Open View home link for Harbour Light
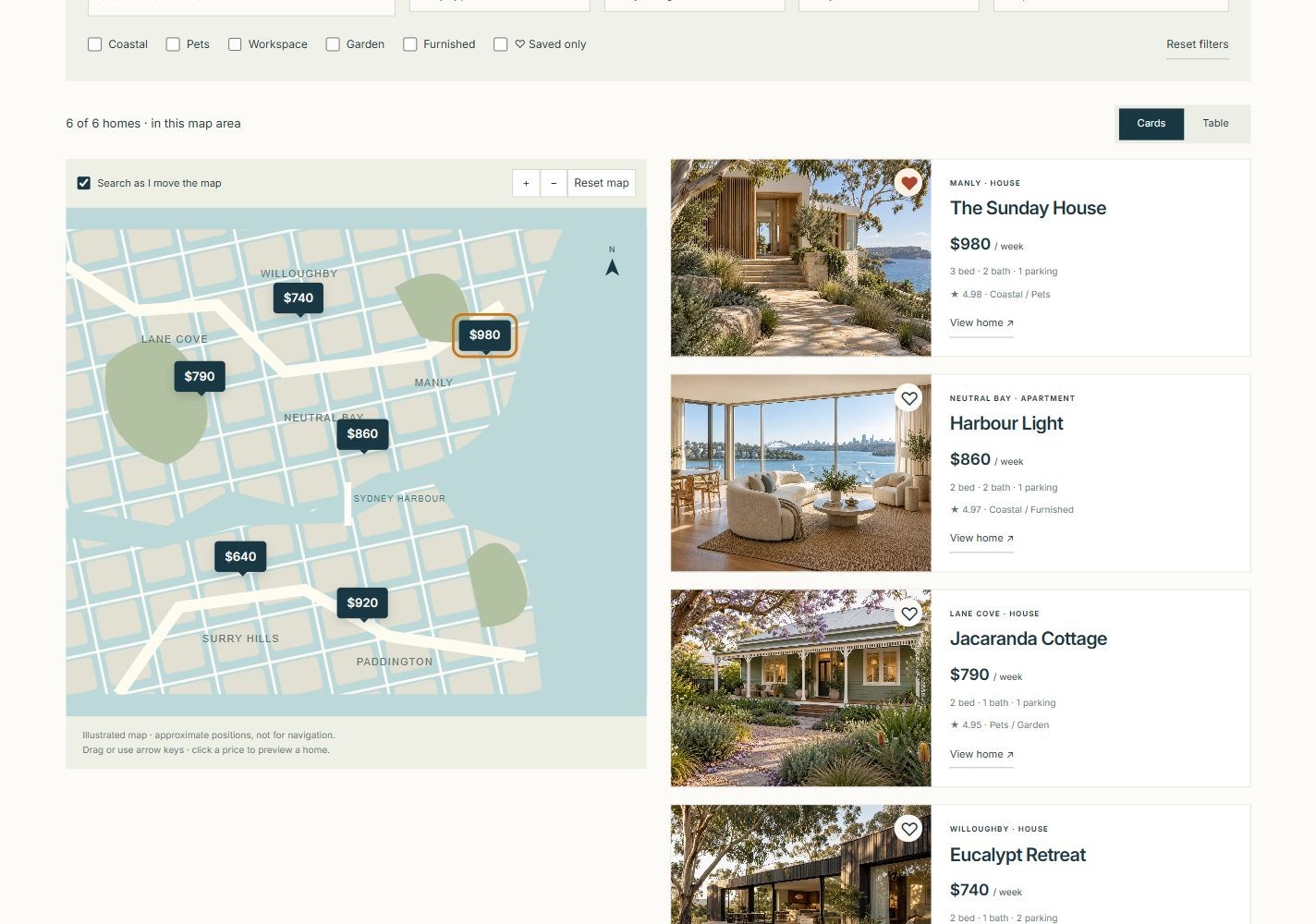This screenshot has width=1316, height=924. pos(981,539)
